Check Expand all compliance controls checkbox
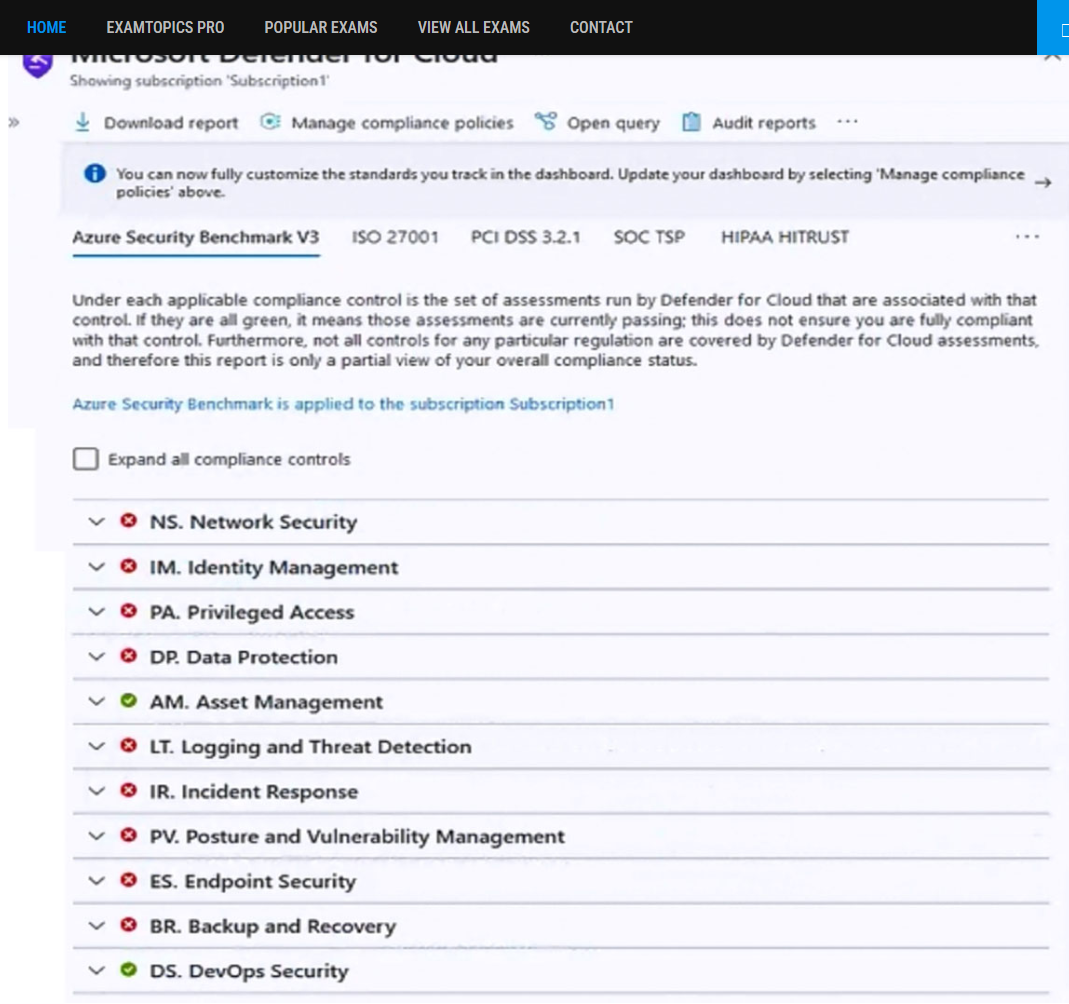Viewport: 1069px width, 1004px height. coord(86,459)
